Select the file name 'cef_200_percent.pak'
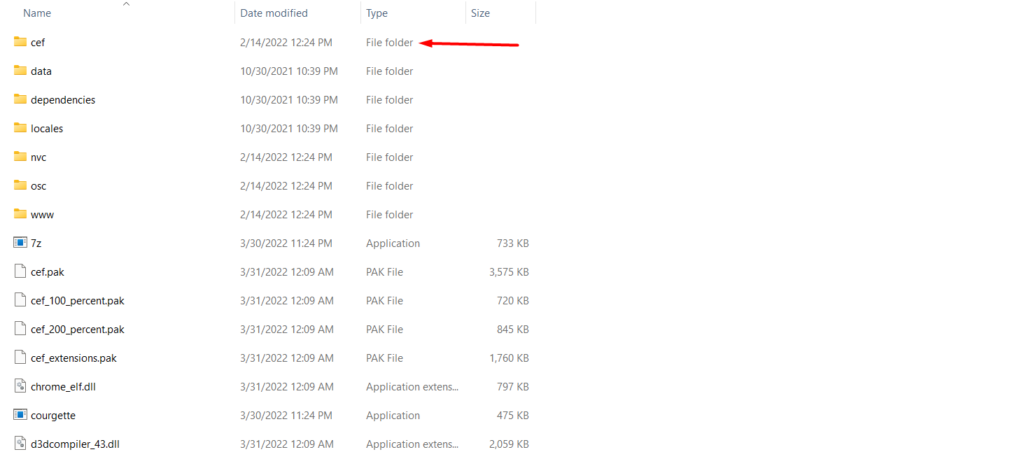Viewport: 1024px width, 459px height. click(77, 330)
